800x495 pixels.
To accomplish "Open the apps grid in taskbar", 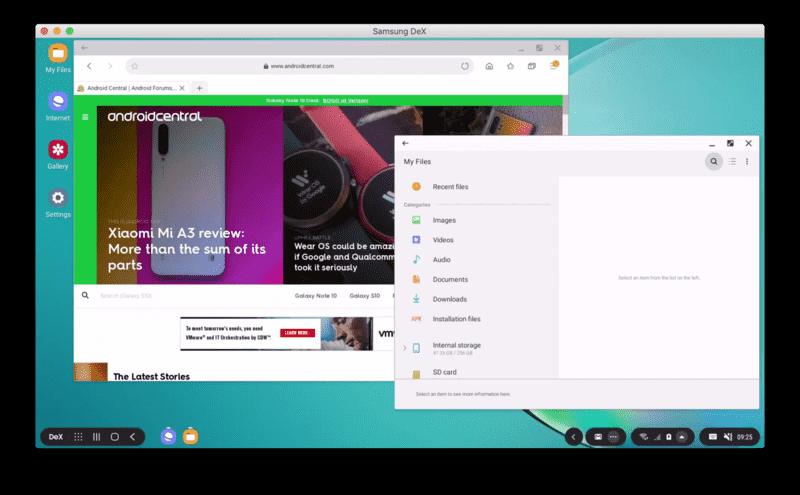I will point(78,437).
